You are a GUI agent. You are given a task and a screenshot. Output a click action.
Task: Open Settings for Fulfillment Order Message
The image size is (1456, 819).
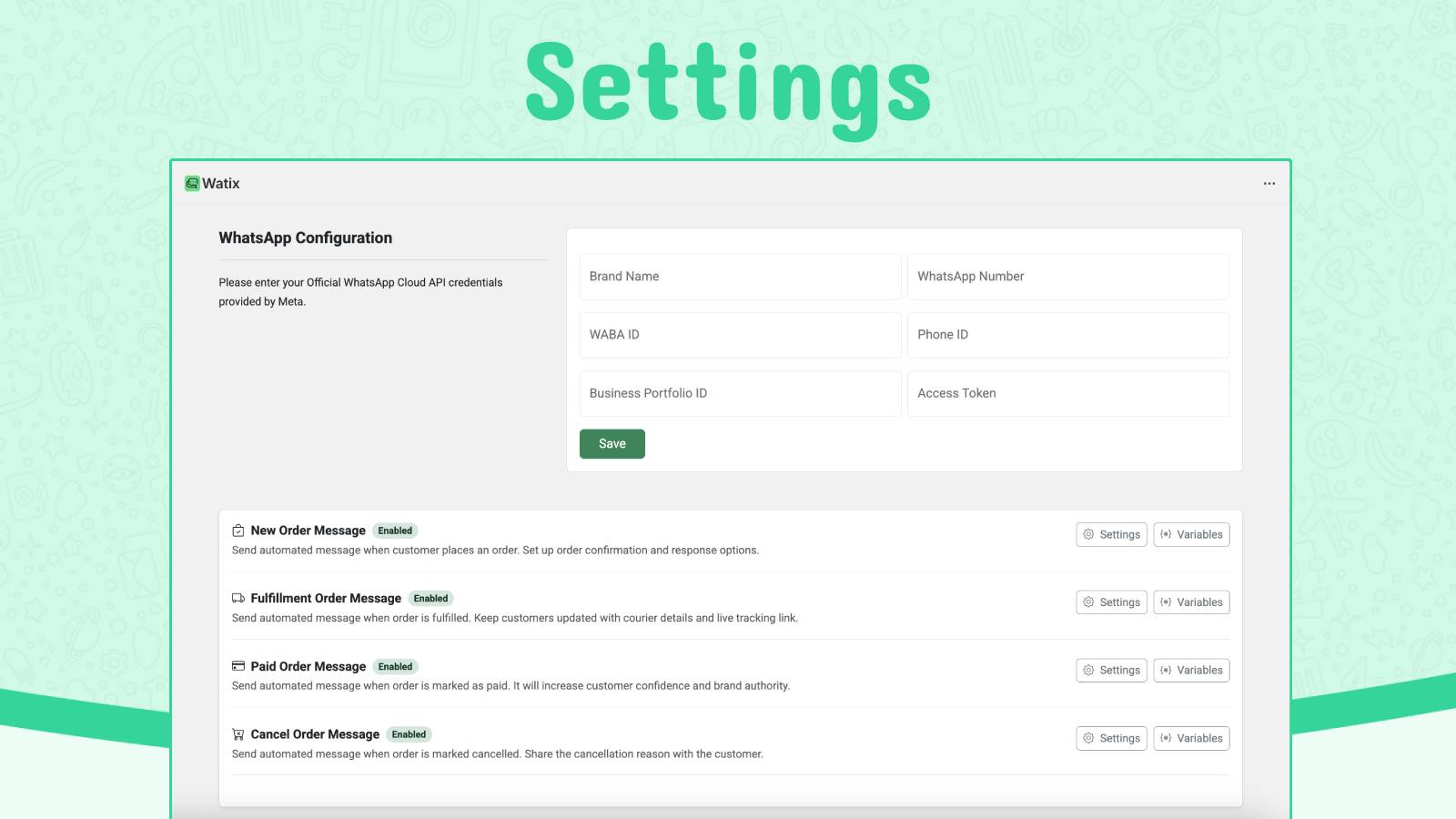tap(1111, 602)
